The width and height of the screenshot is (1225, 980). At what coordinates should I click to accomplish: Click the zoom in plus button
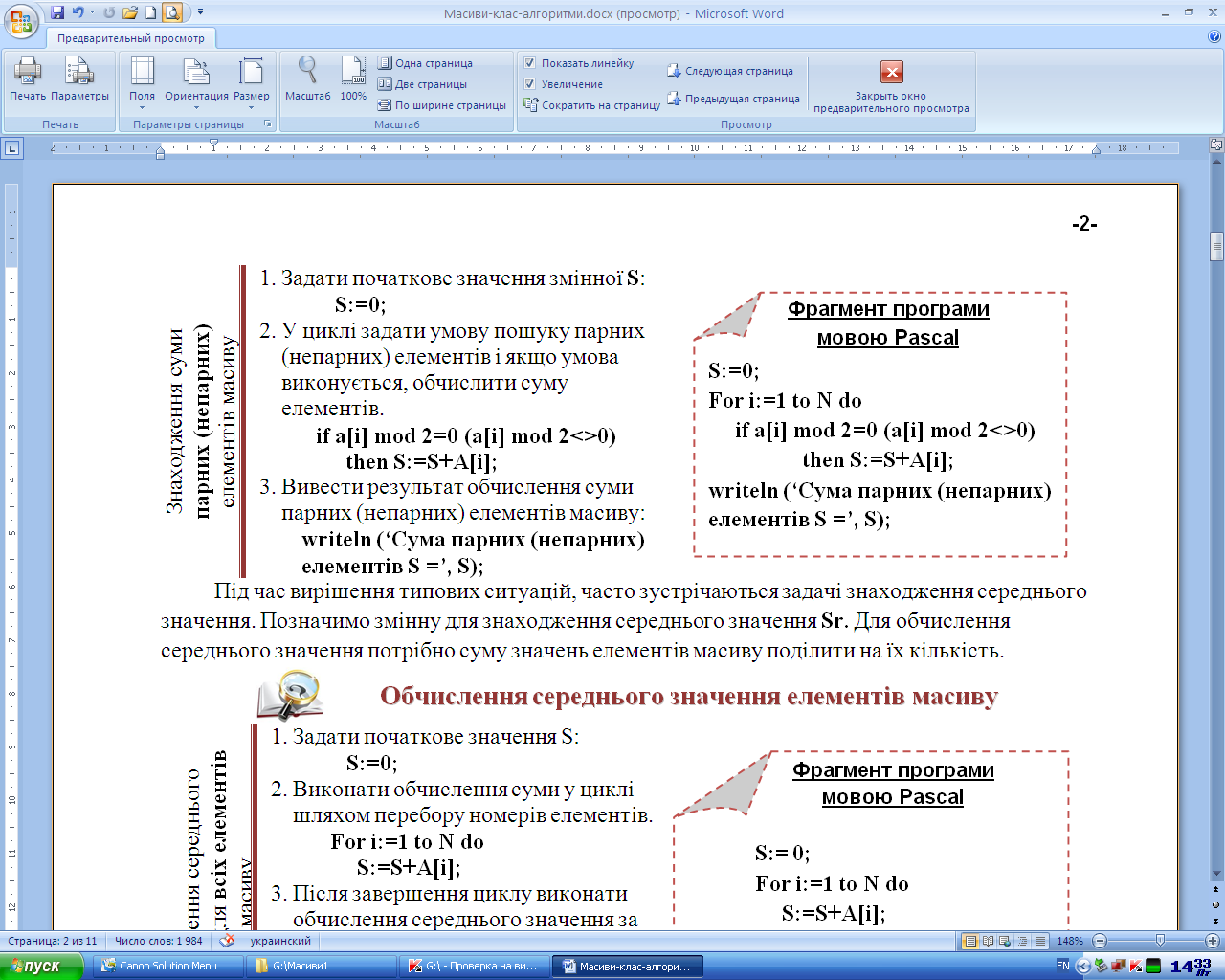pyautogui.click(x=1213, y=941)
